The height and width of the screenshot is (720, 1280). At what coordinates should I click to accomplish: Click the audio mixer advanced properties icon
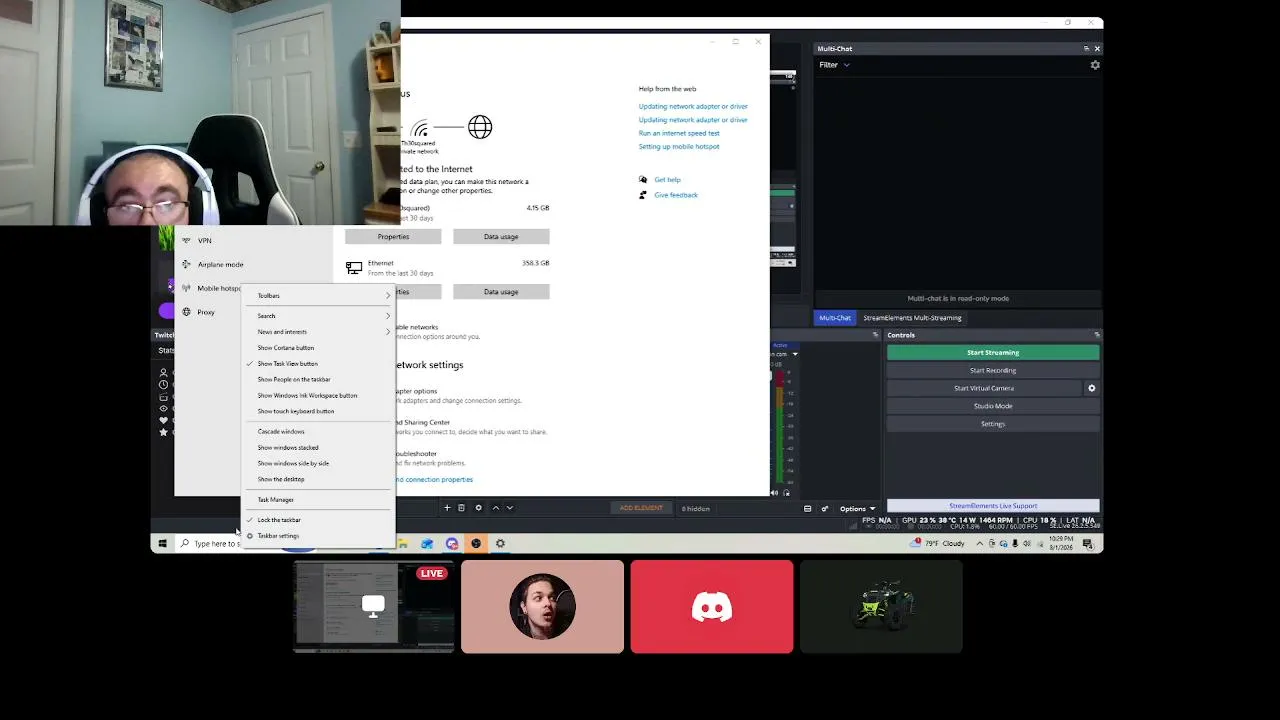825,509
